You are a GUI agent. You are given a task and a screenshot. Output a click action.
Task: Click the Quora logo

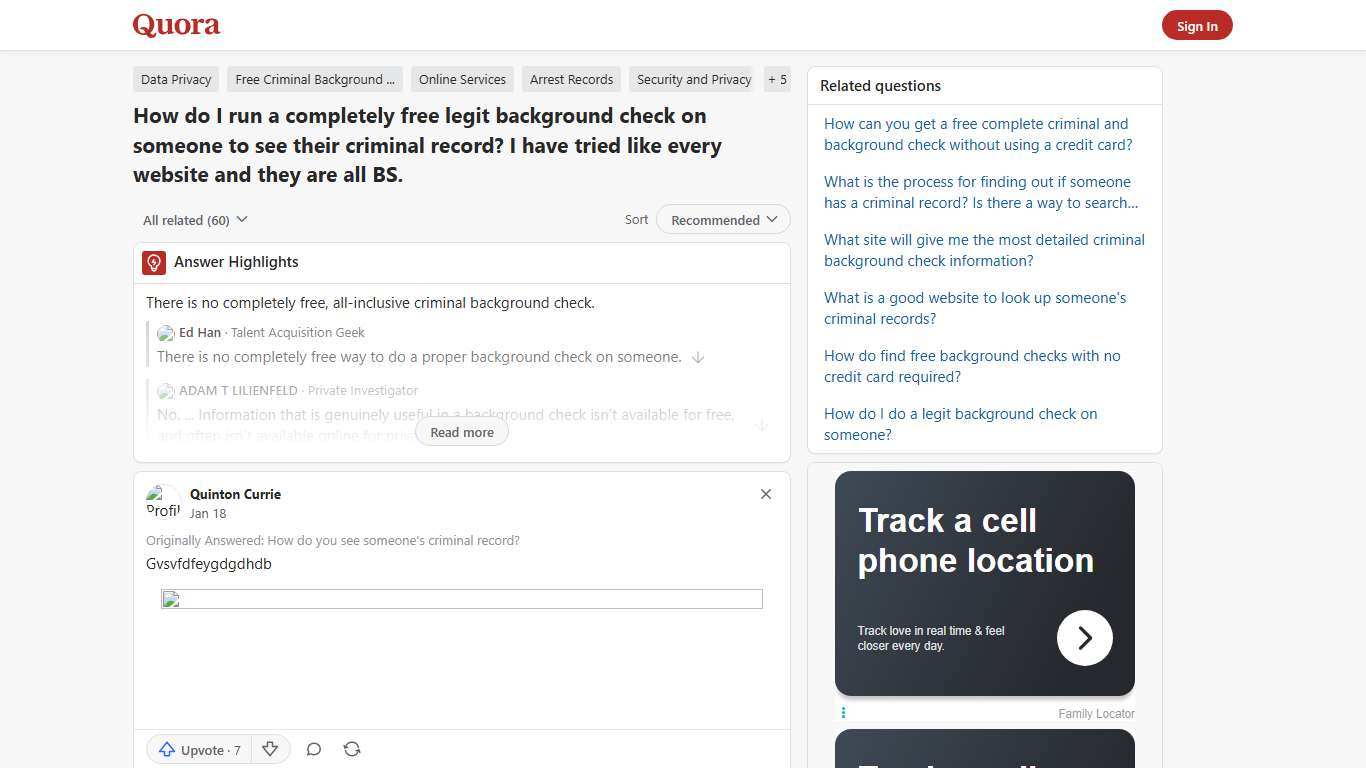point(175,24)
